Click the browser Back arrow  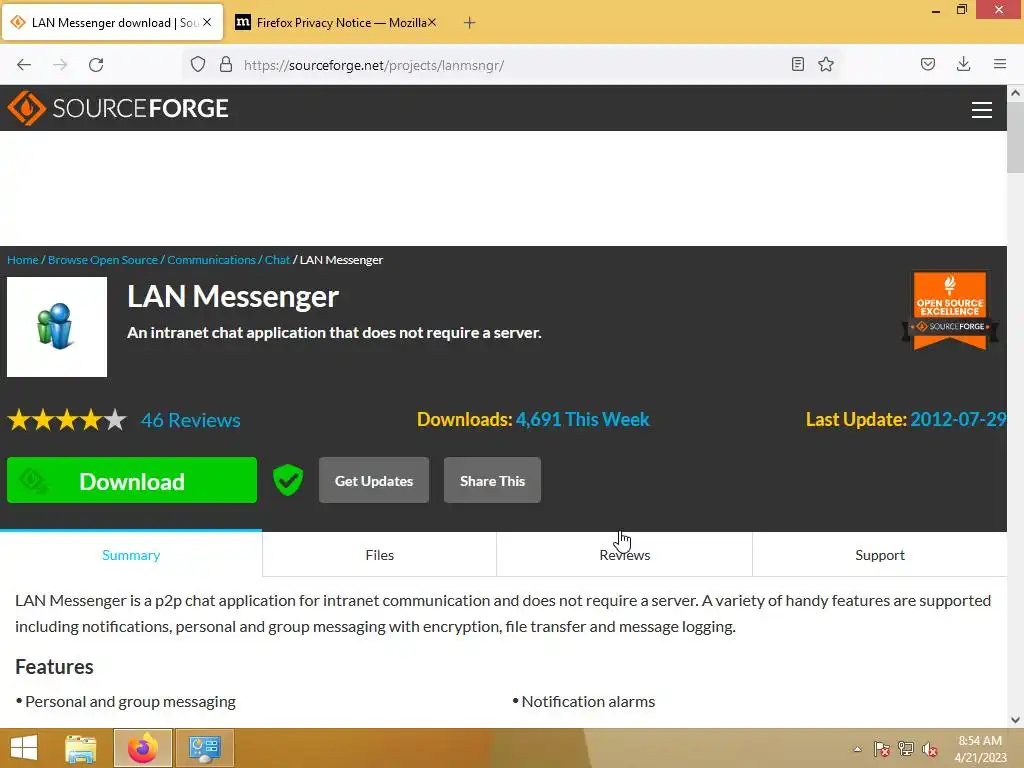24,65
